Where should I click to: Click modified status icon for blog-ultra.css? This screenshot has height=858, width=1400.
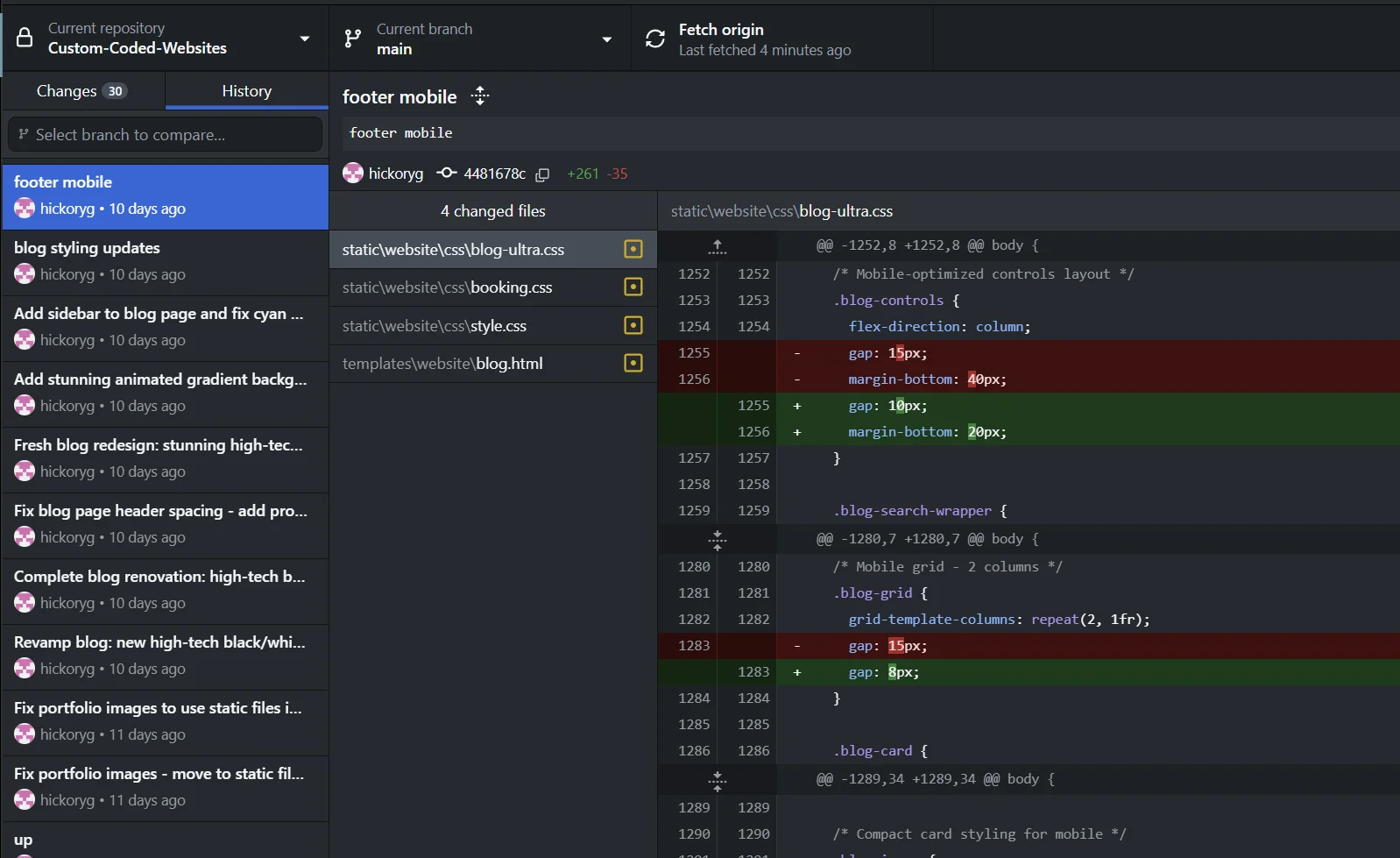(633, 250)
